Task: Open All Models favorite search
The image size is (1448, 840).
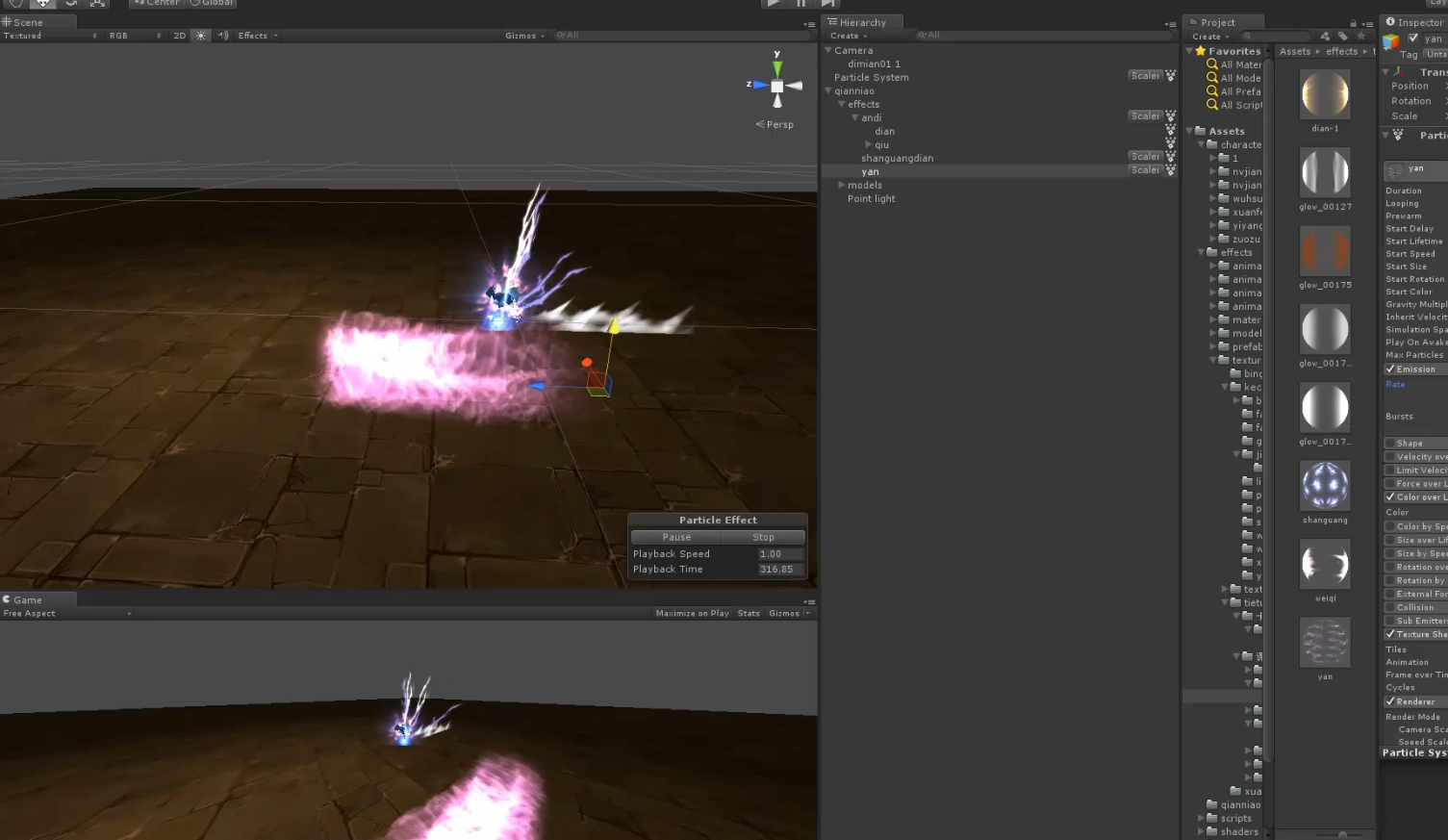Action: pos(1234,78)
